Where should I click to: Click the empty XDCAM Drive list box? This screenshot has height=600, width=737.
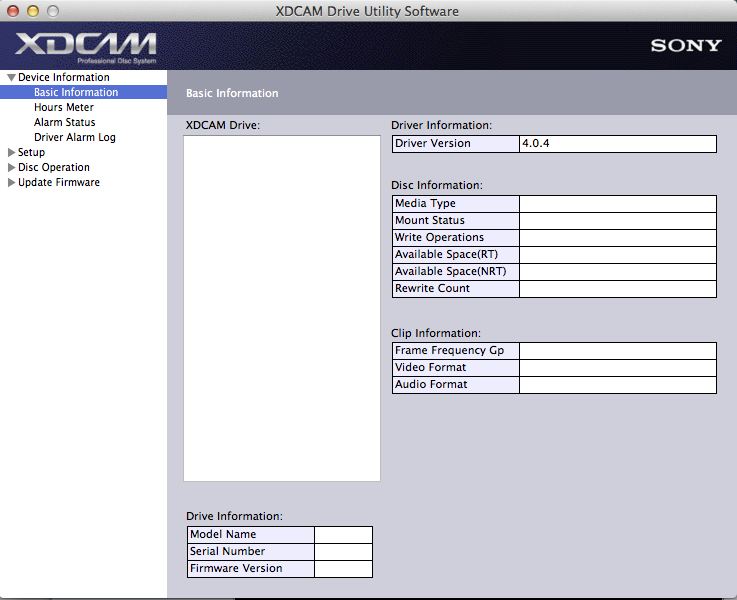point(282,308)
